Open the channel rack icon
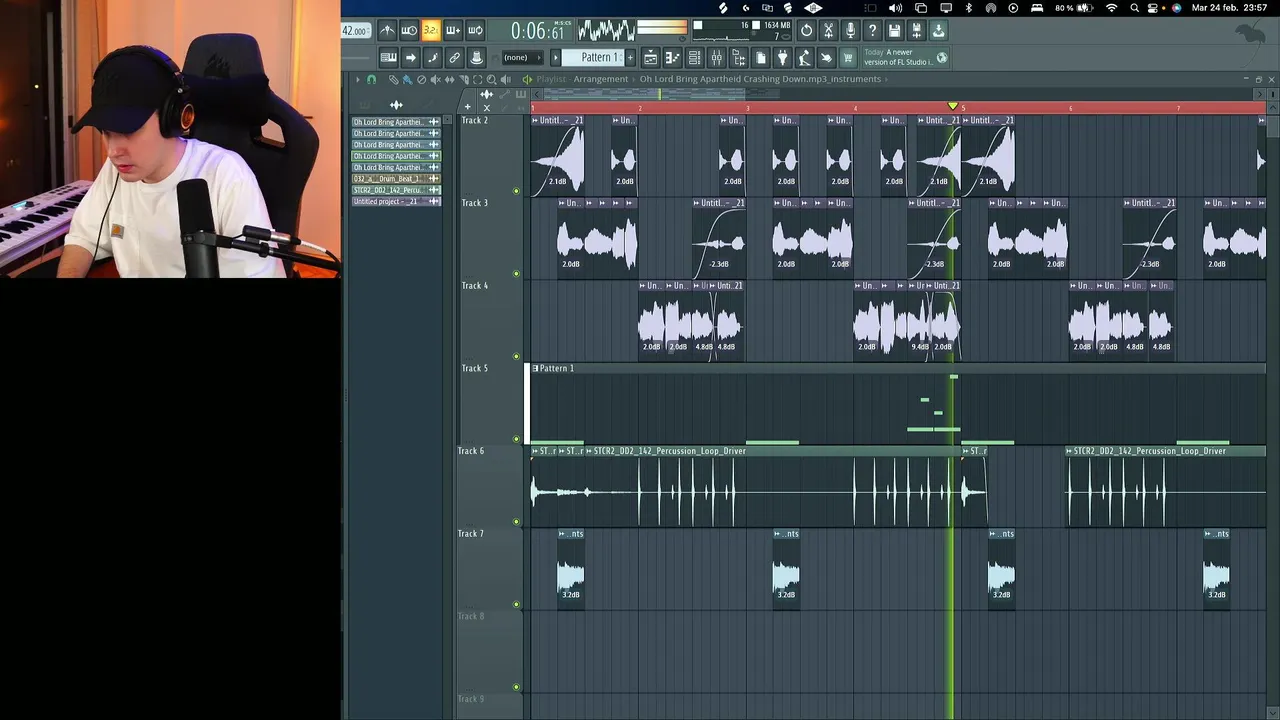1280x720 pixels. (x=694, y=57)
